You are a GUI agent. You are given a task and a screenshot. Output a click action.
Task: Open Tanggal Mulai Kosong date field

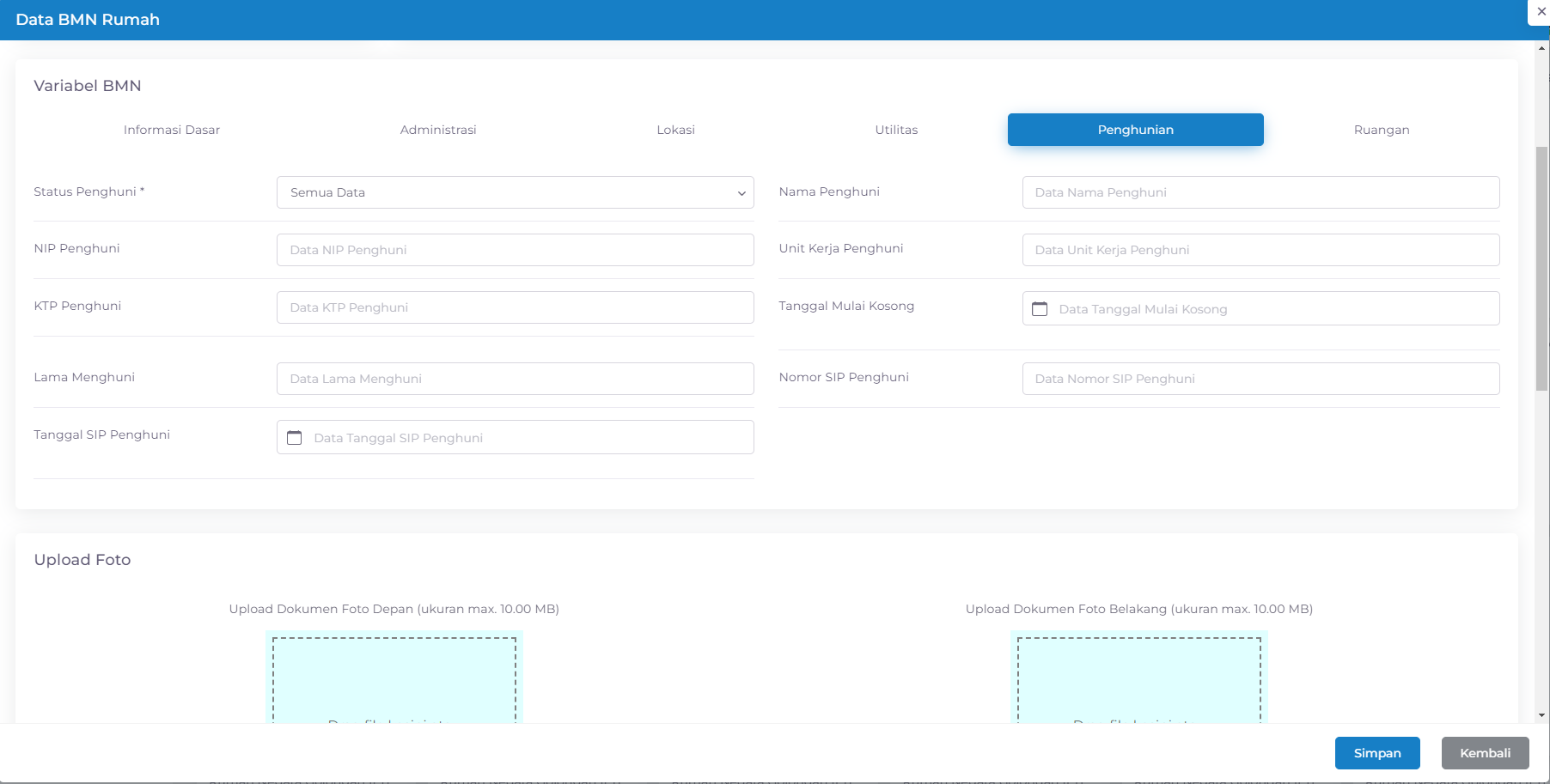[1261, 308]
